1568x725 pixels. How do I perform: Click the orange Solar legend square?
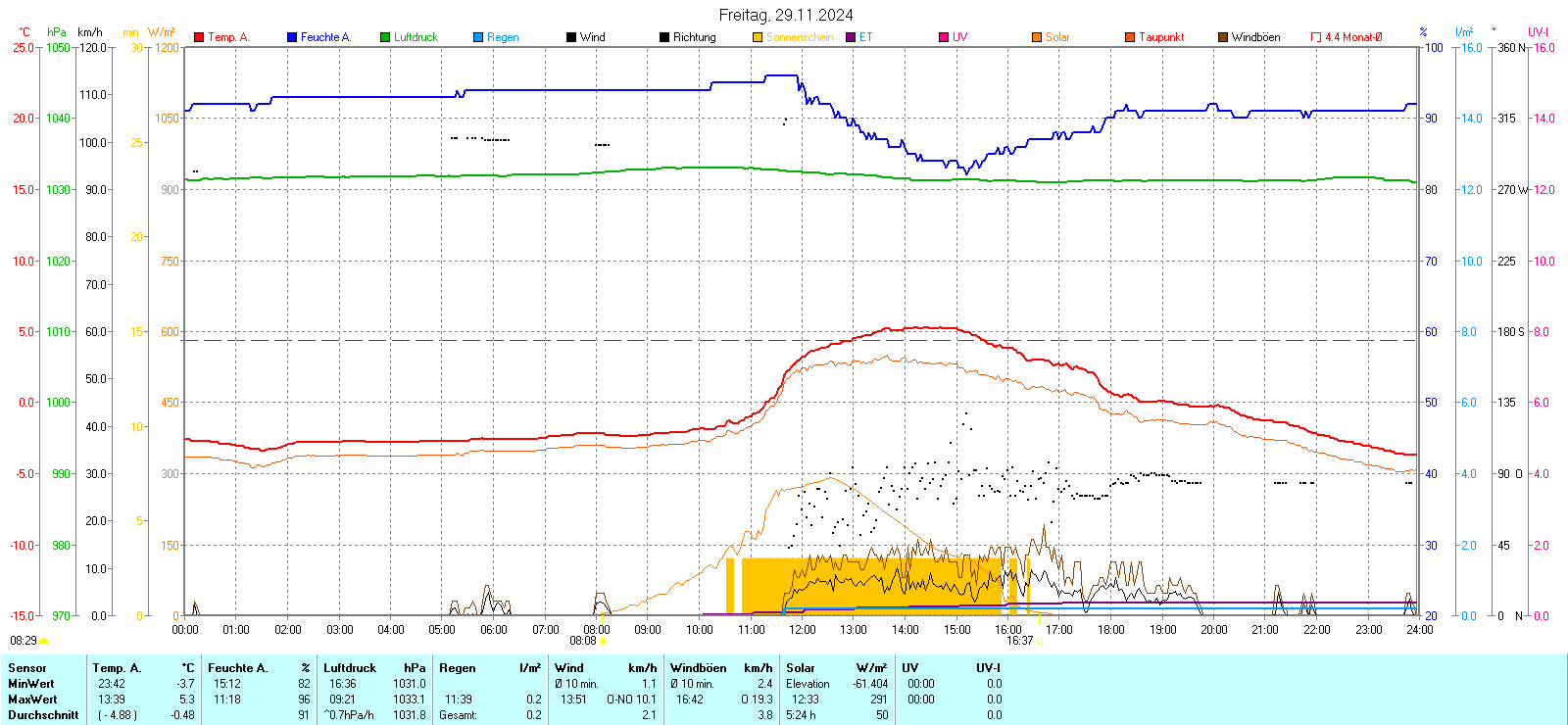point(1037,37)
